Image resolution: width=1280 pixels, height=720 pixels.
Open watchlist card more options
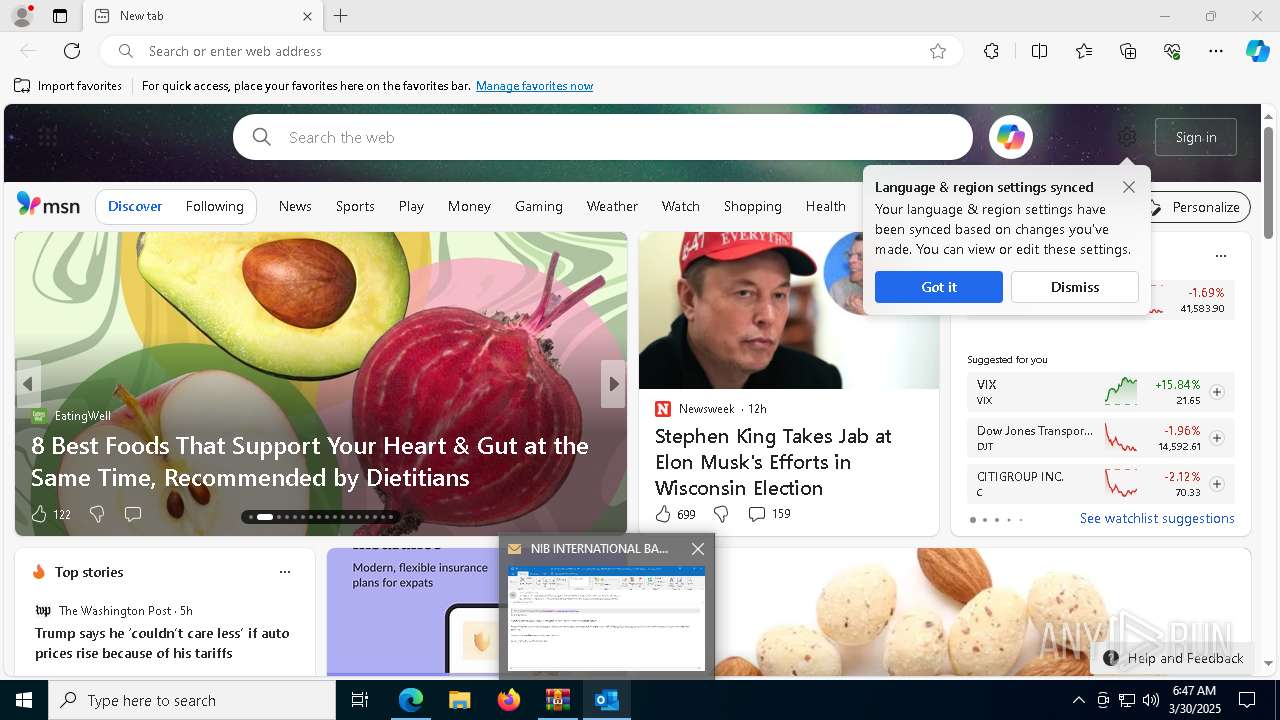(x=1220, y=256)
